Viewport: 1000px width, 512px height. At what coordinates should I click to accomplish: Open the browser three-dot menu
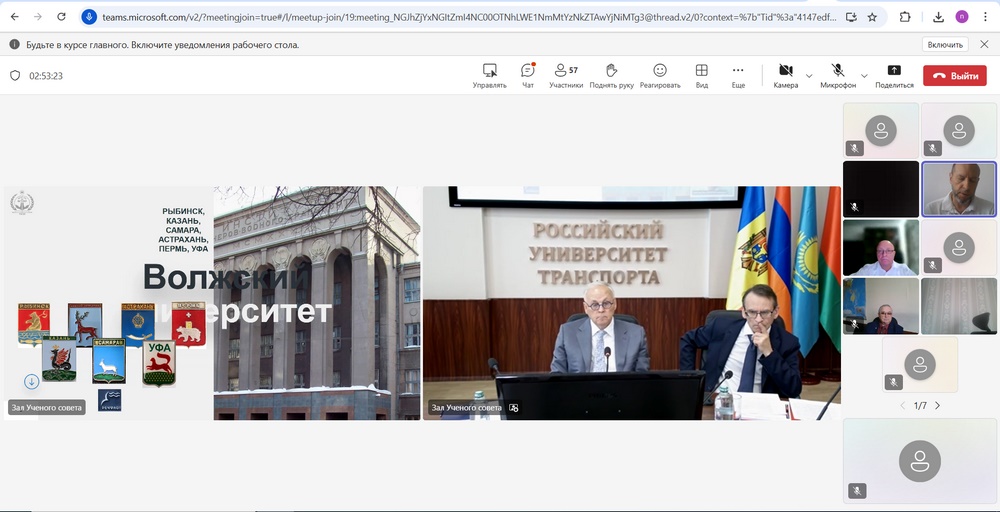click(985, 17)
